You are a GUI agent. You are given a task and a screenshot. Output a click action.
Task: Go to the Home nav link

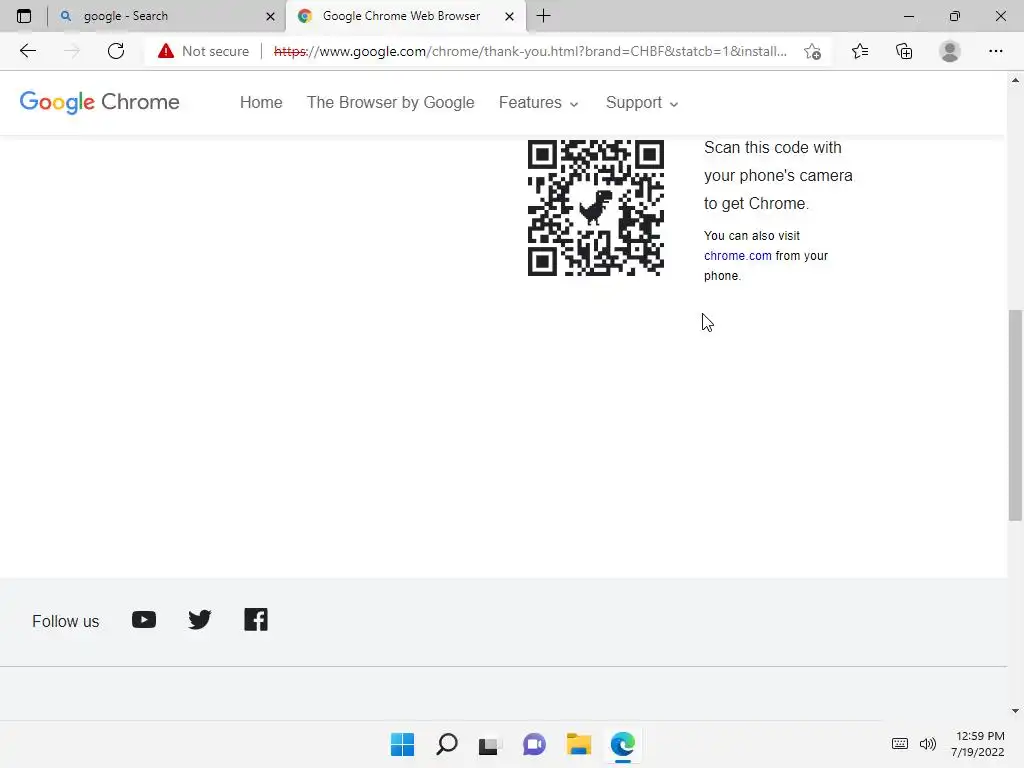[261, 103]
